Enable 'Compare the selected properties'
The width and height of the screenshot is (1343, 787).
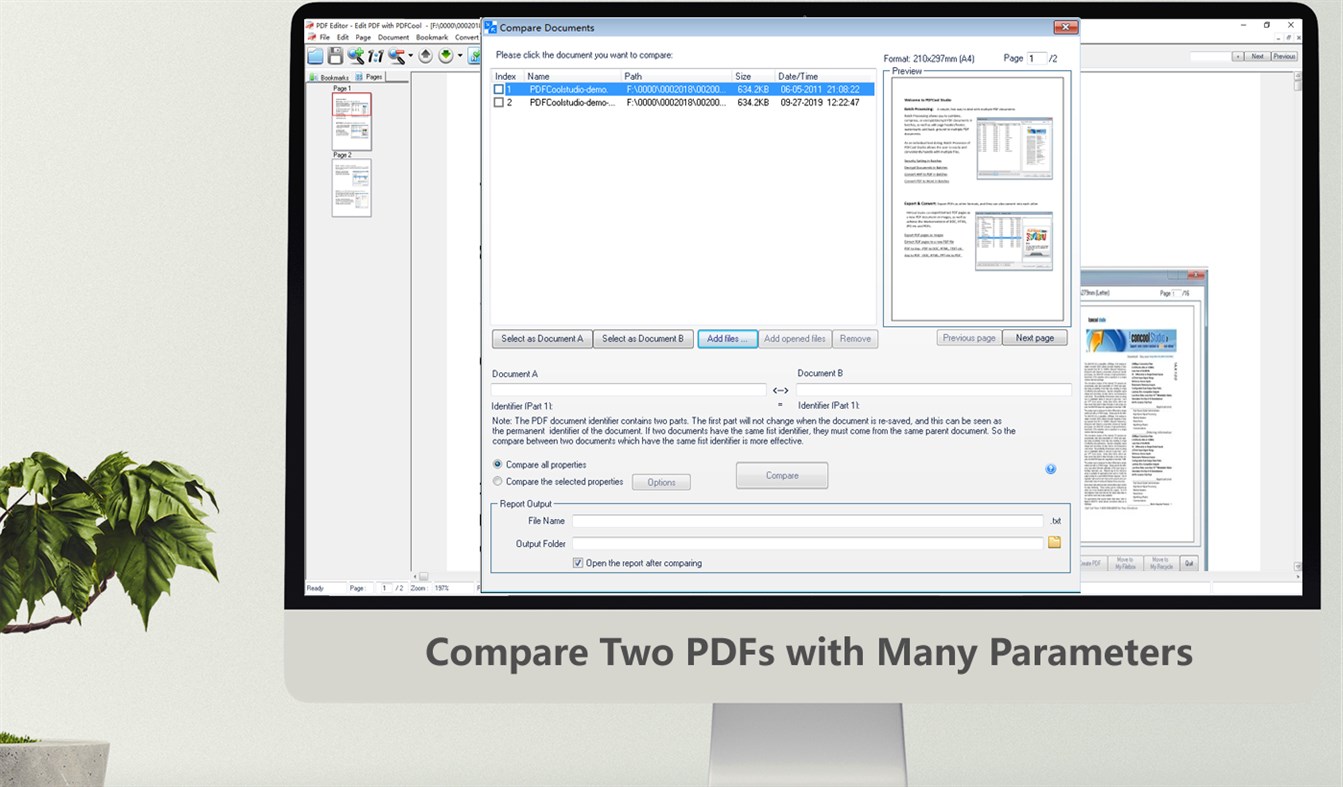(497, 481)
